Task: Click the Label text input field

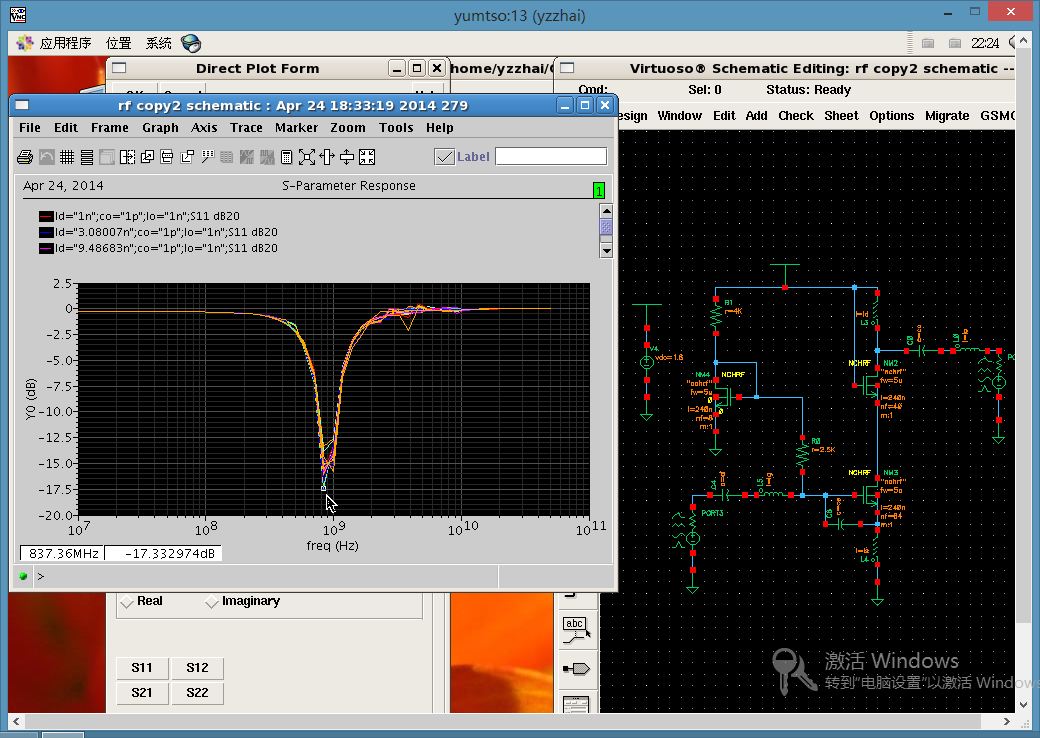Action: pyautogui.click(x=551, y=157)
